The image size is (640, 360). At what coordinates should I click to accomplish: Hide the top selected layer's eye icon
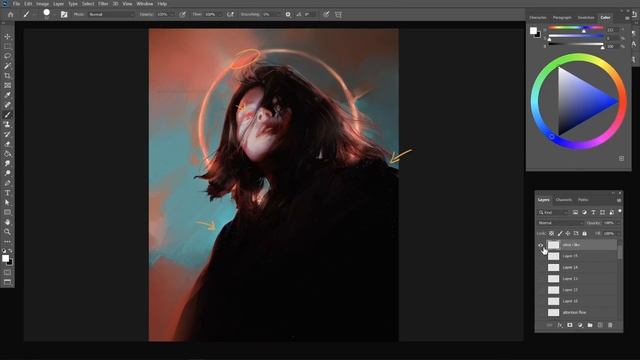tap(541, 245)
